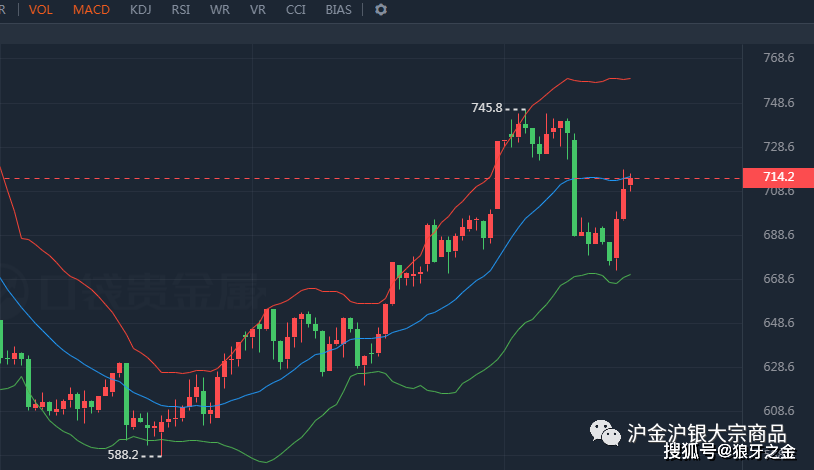
Task: Show the RSI indicator
Action: coord(181,10)
